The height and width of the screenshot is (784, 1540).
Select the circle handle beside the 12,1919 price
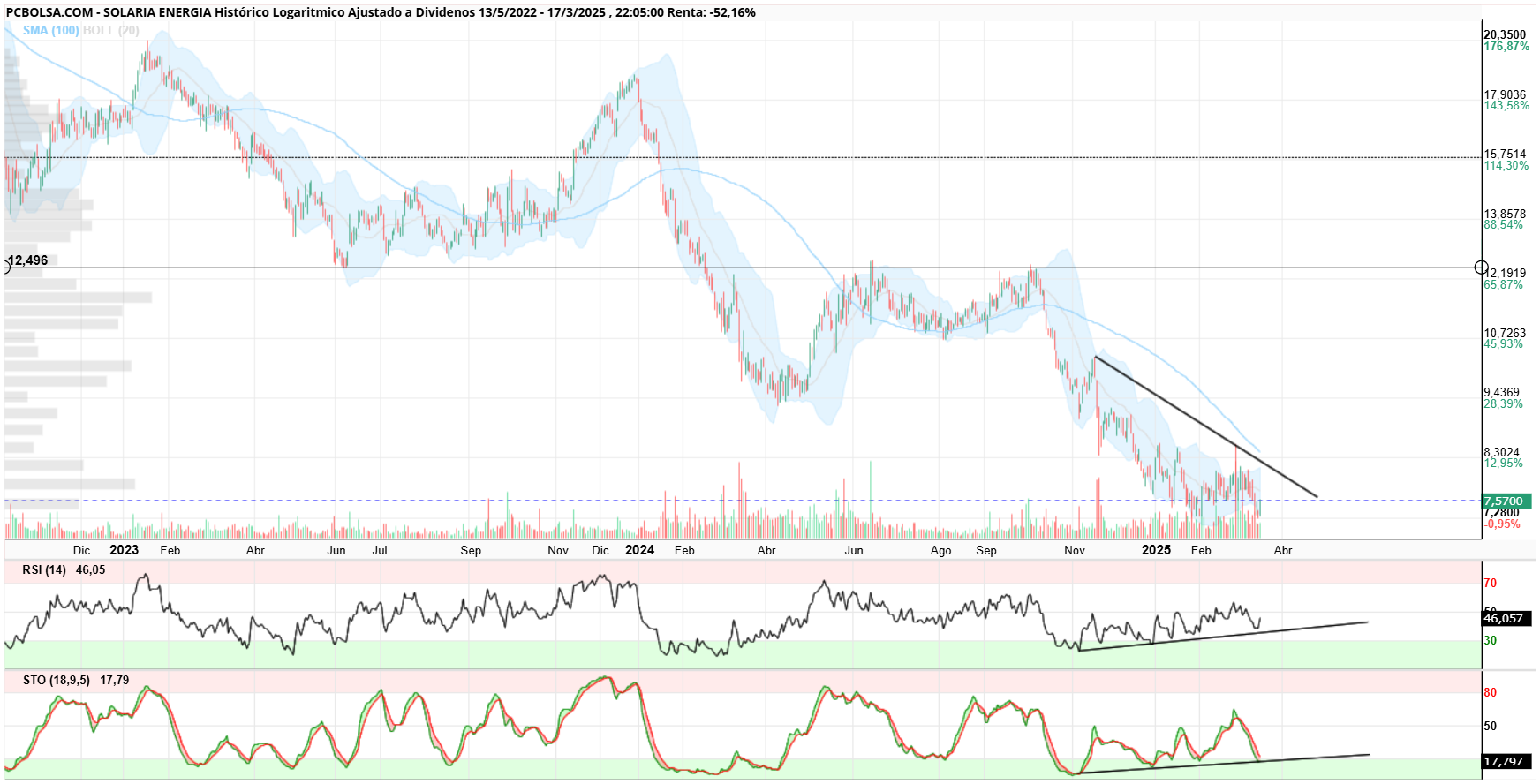(x=1482, y=268)
